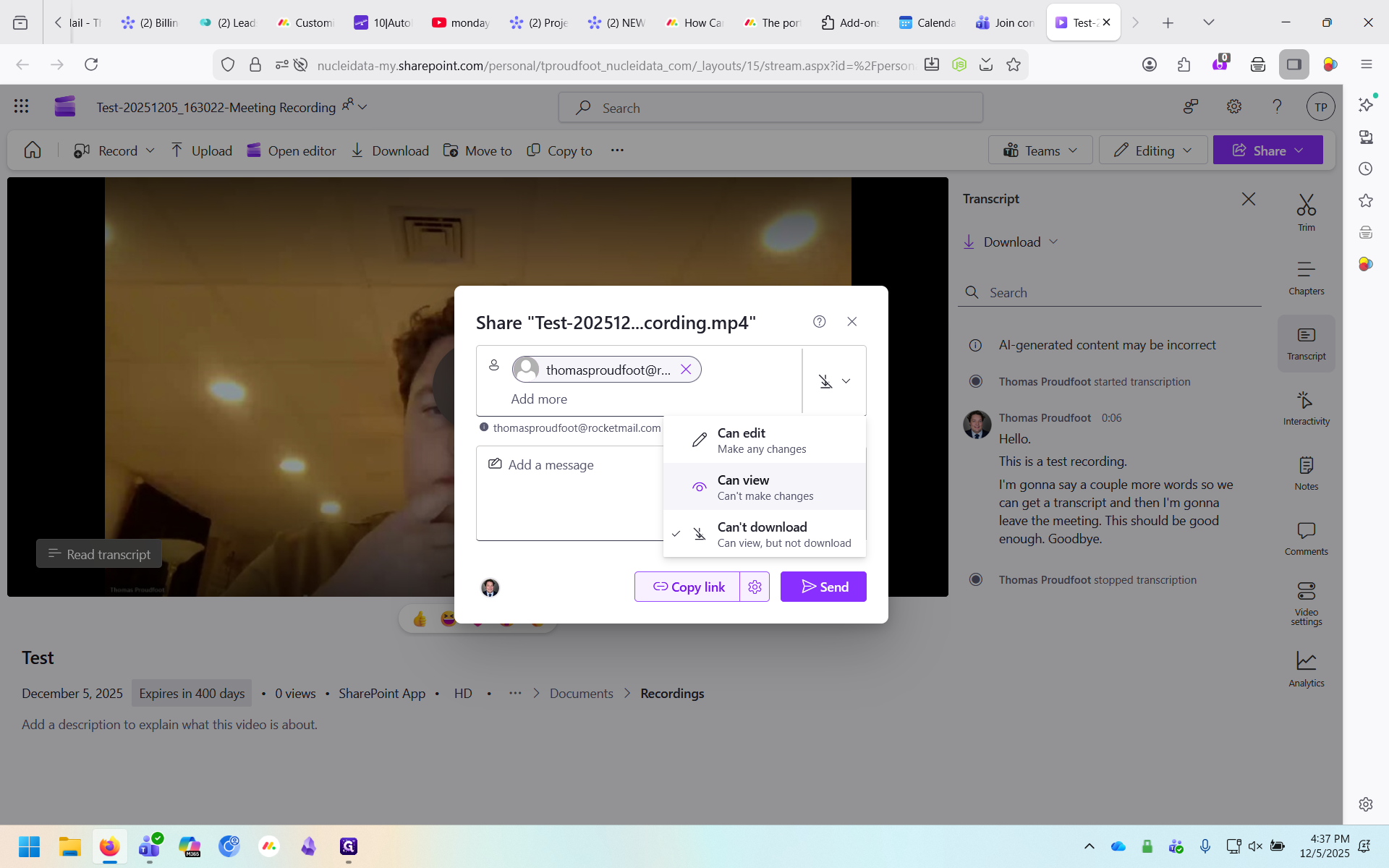Select the Can view permission
Screen dimensions: 1389x868
pos(764,487)
